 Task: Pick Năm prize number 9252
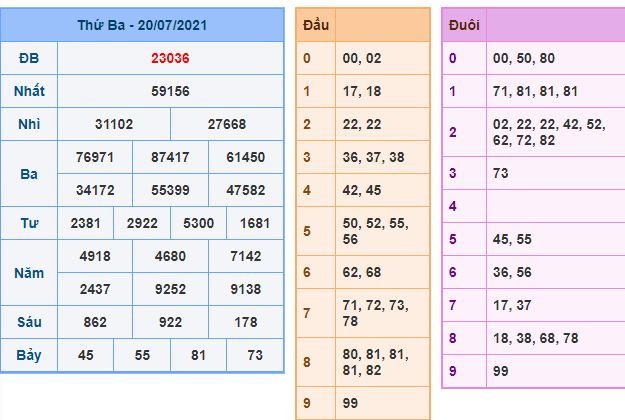coord(170,289)
